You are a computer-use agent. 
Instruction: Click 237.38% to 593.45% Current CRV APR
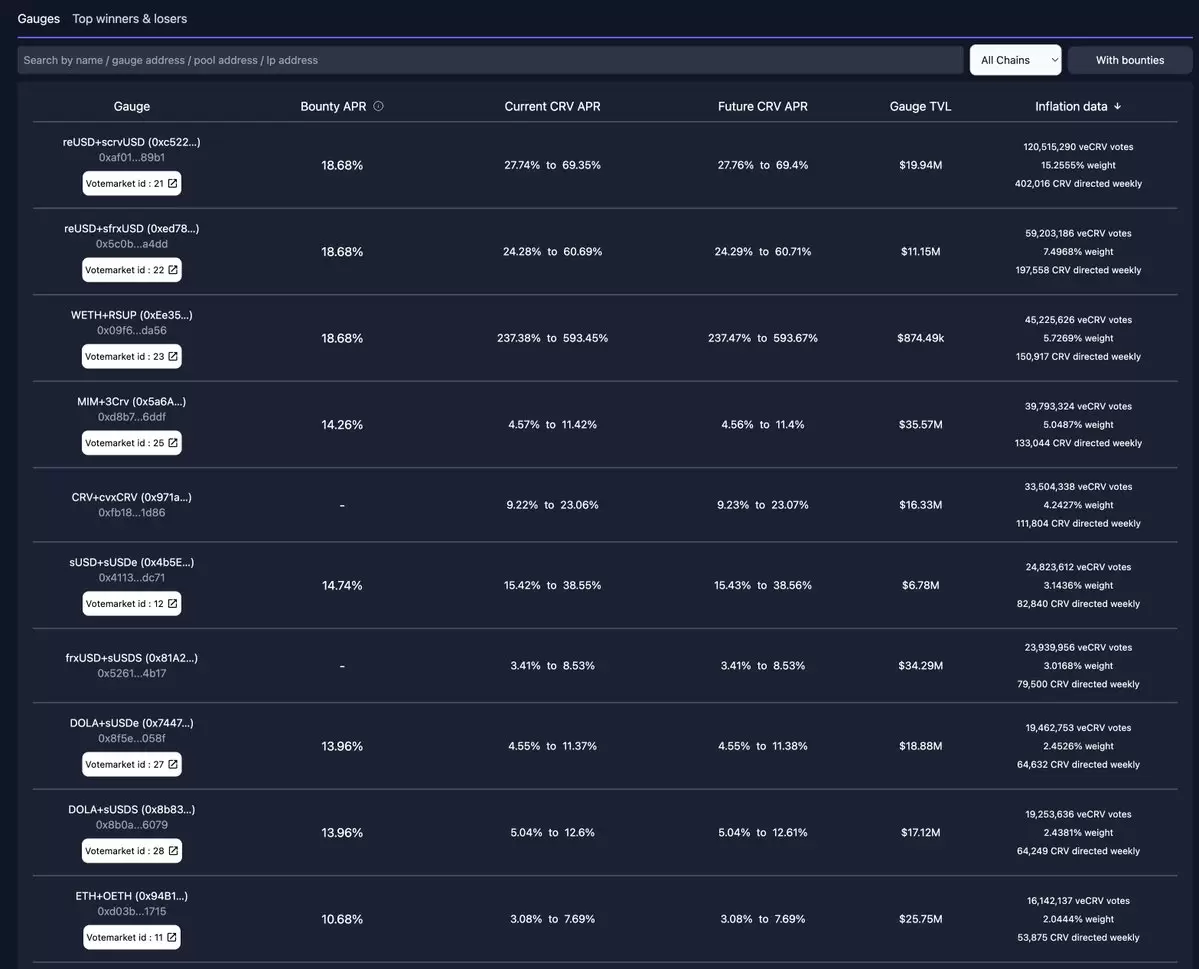pos(552,338)
